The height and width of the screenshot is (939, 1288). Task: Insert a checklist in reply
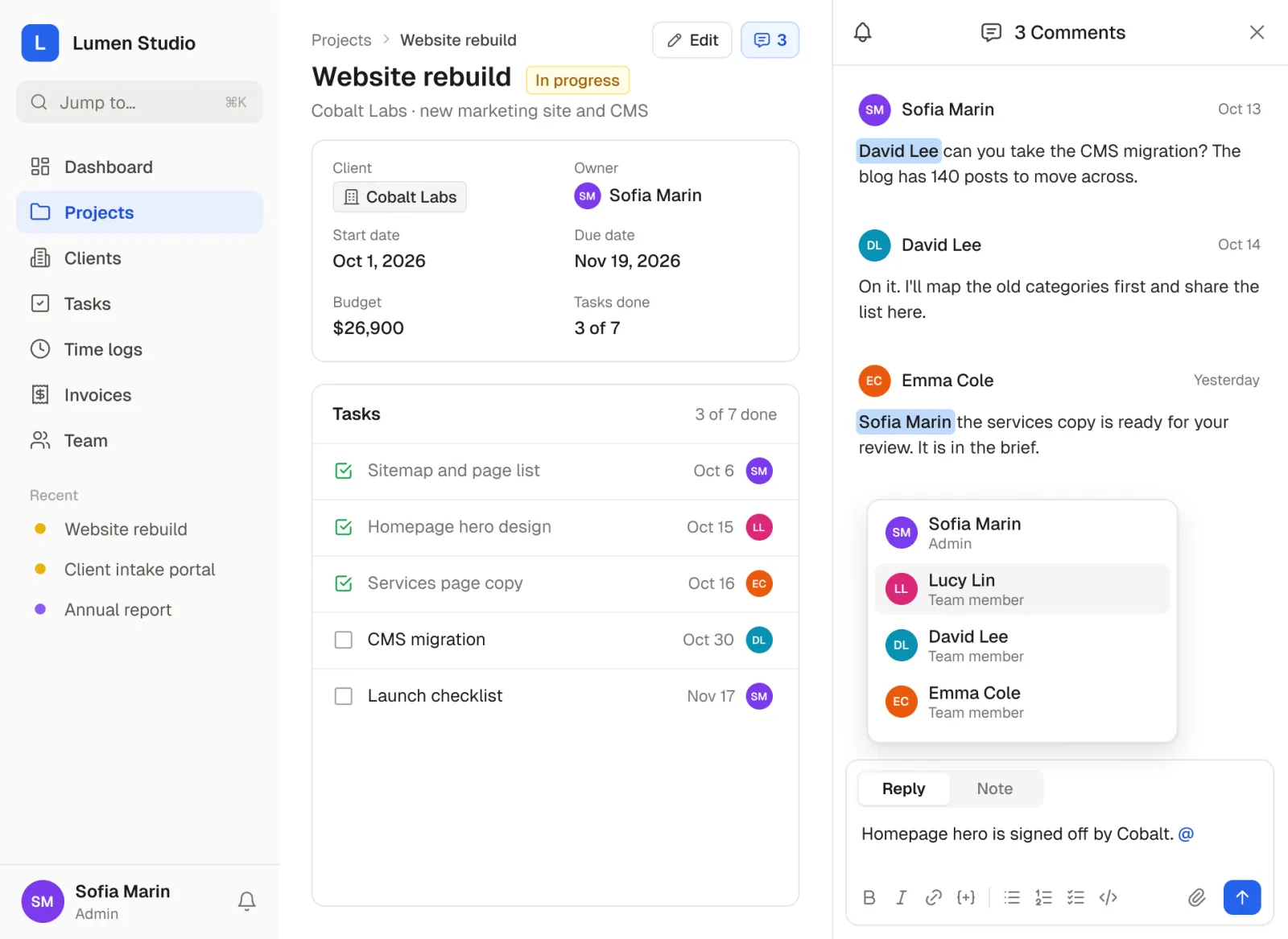[x=1075, y=897]
